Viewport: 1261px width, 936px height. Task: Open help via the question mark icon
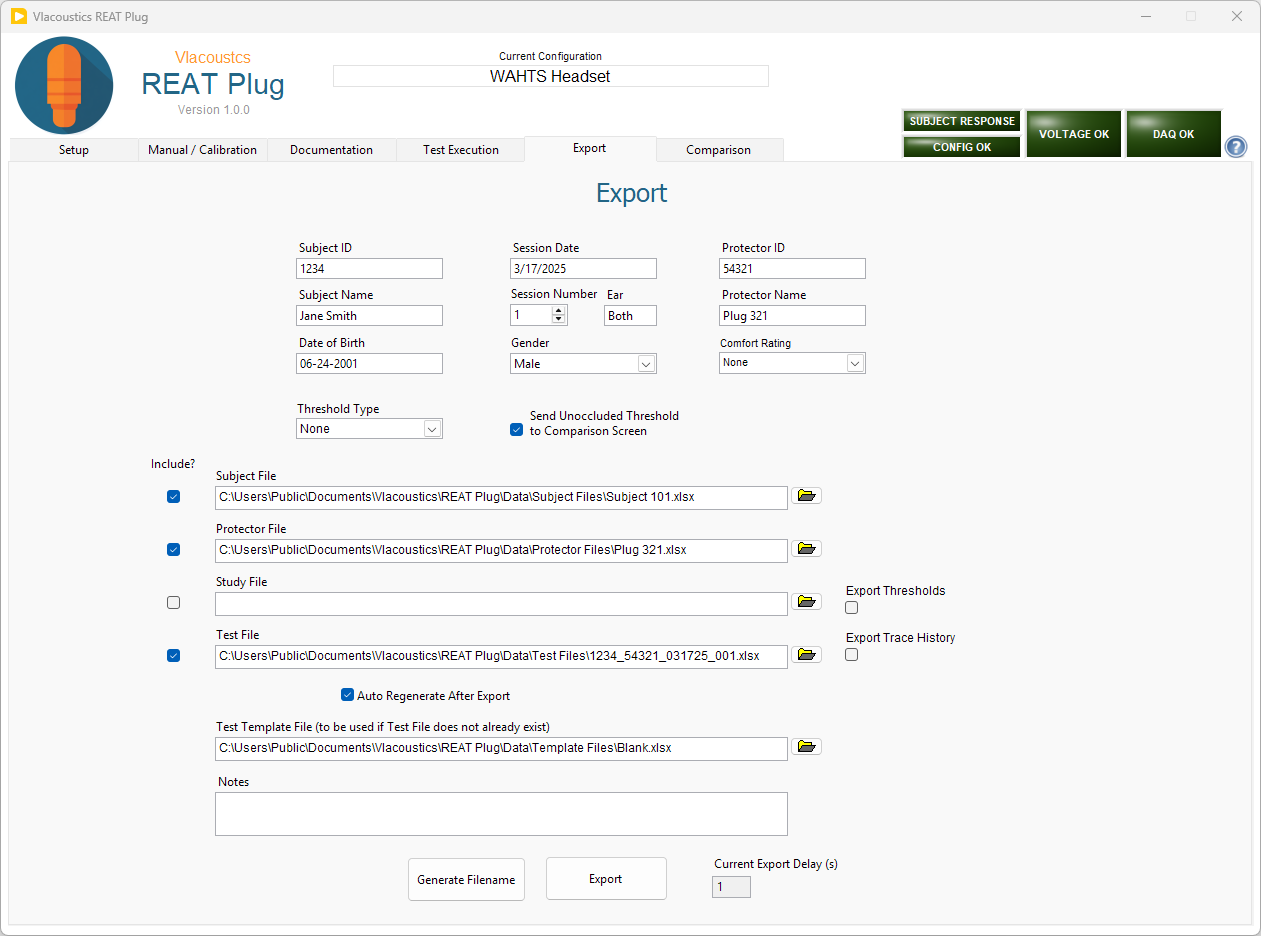pos(1236,146)
